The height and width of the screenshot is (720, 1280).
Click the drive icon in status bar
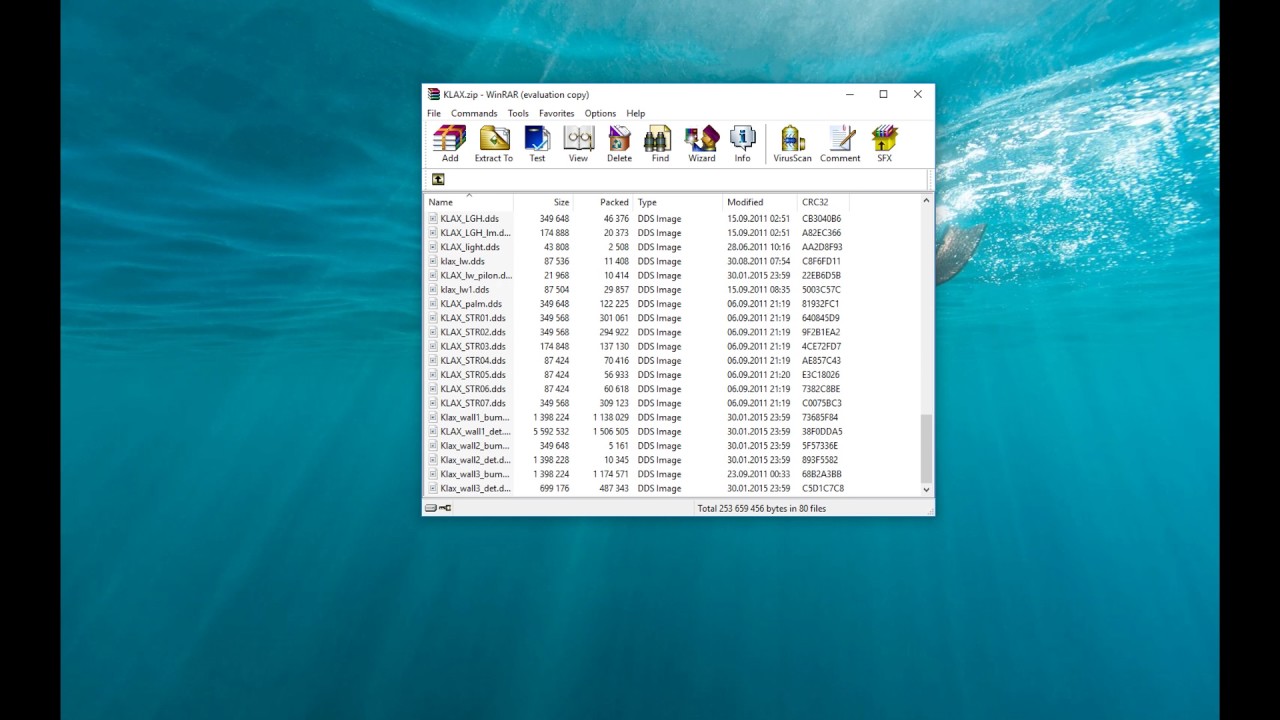(x=431, y=508)
